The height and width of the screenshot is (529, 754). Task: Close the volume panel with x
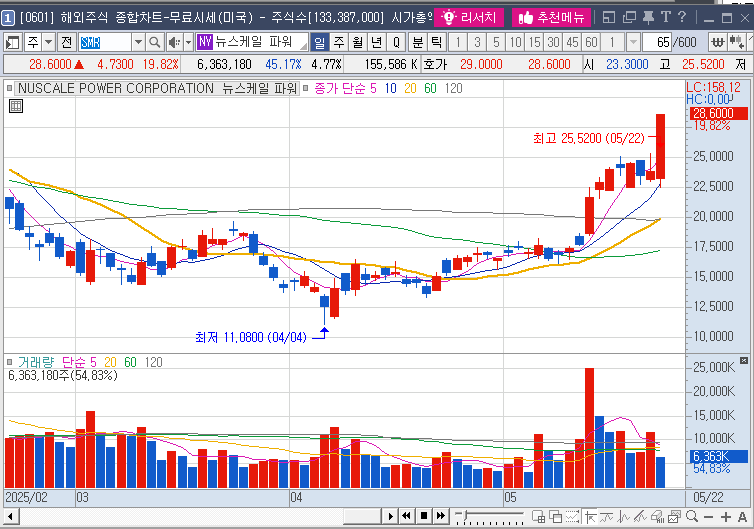point(744,360)
